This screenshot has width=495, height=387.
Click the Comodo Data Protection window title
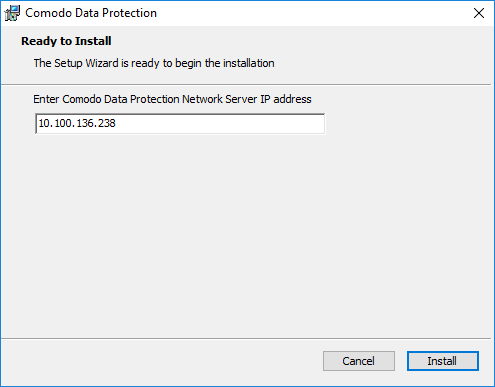(91, 13)
